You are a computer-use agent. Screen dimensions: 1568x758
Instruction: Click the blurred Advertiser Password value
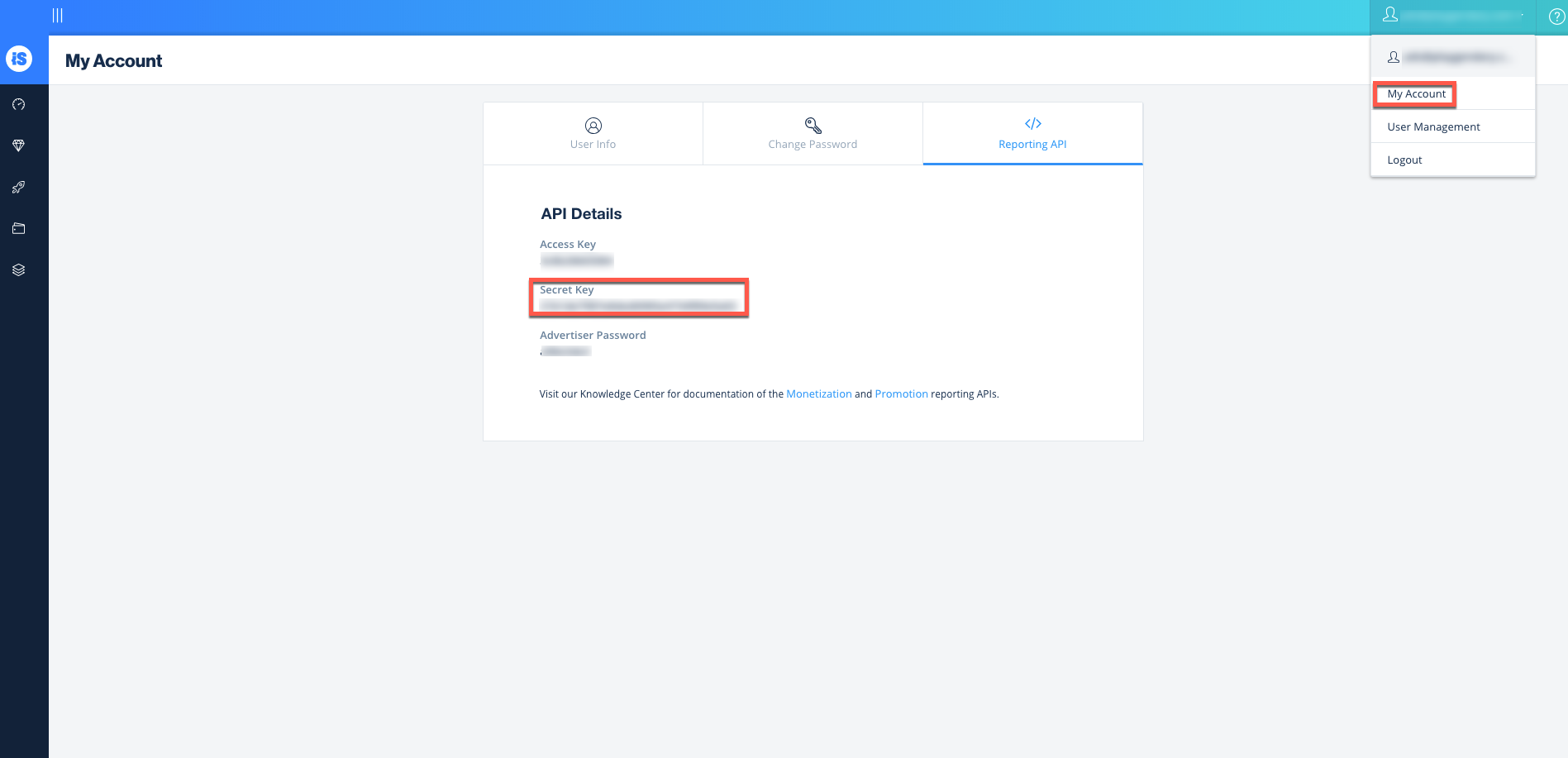(565, 351)
